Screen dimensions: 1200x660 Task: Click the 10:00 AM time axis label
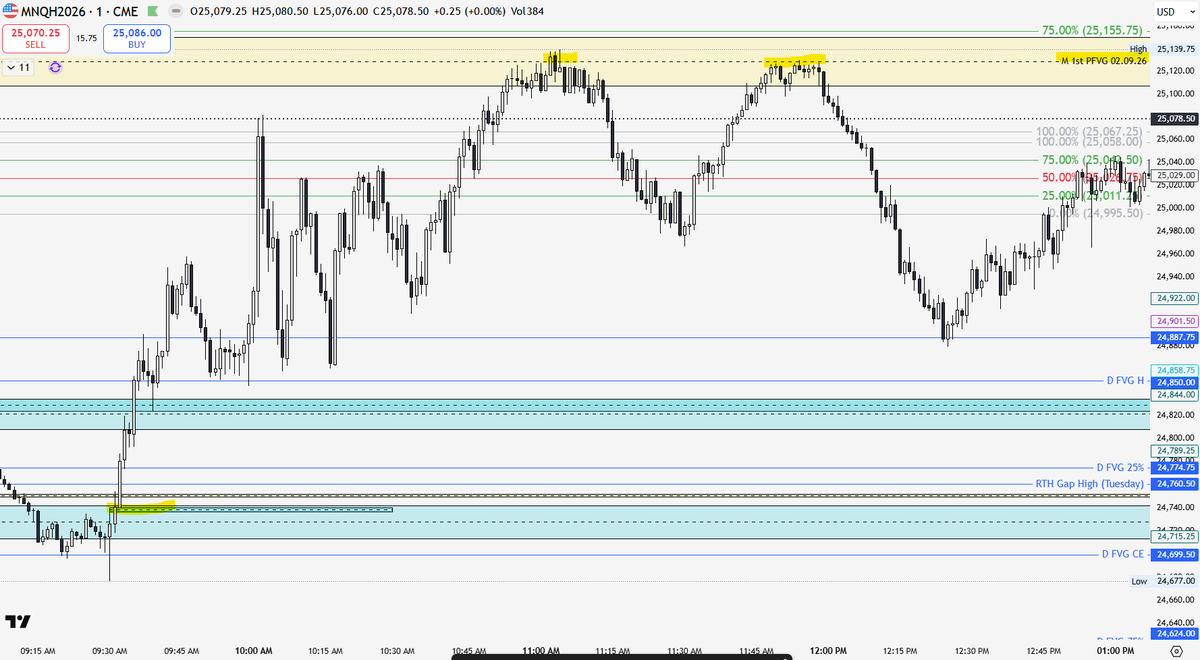pos(255,651)
